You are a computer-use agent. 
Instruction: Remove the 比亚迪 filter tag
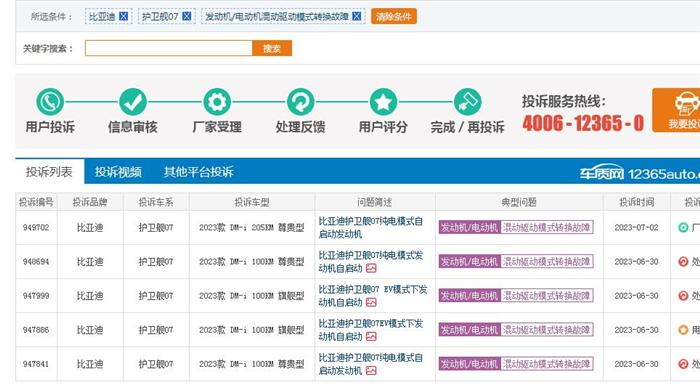[x=124, y=17]
